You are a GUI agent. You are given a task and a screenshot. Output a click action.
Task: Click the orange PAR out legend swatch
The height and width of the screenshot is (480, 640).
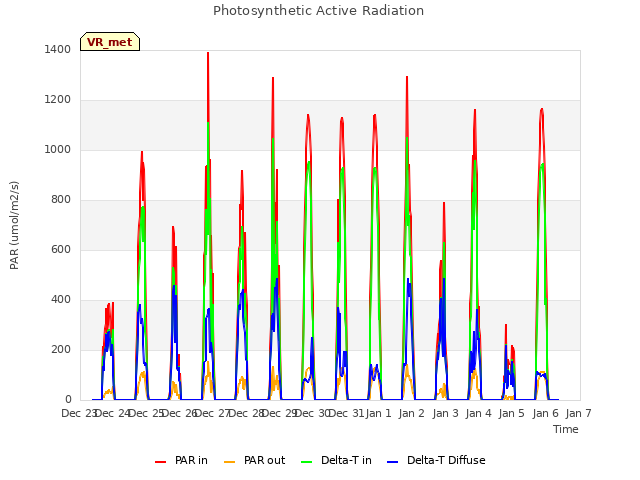click(230, 462)
